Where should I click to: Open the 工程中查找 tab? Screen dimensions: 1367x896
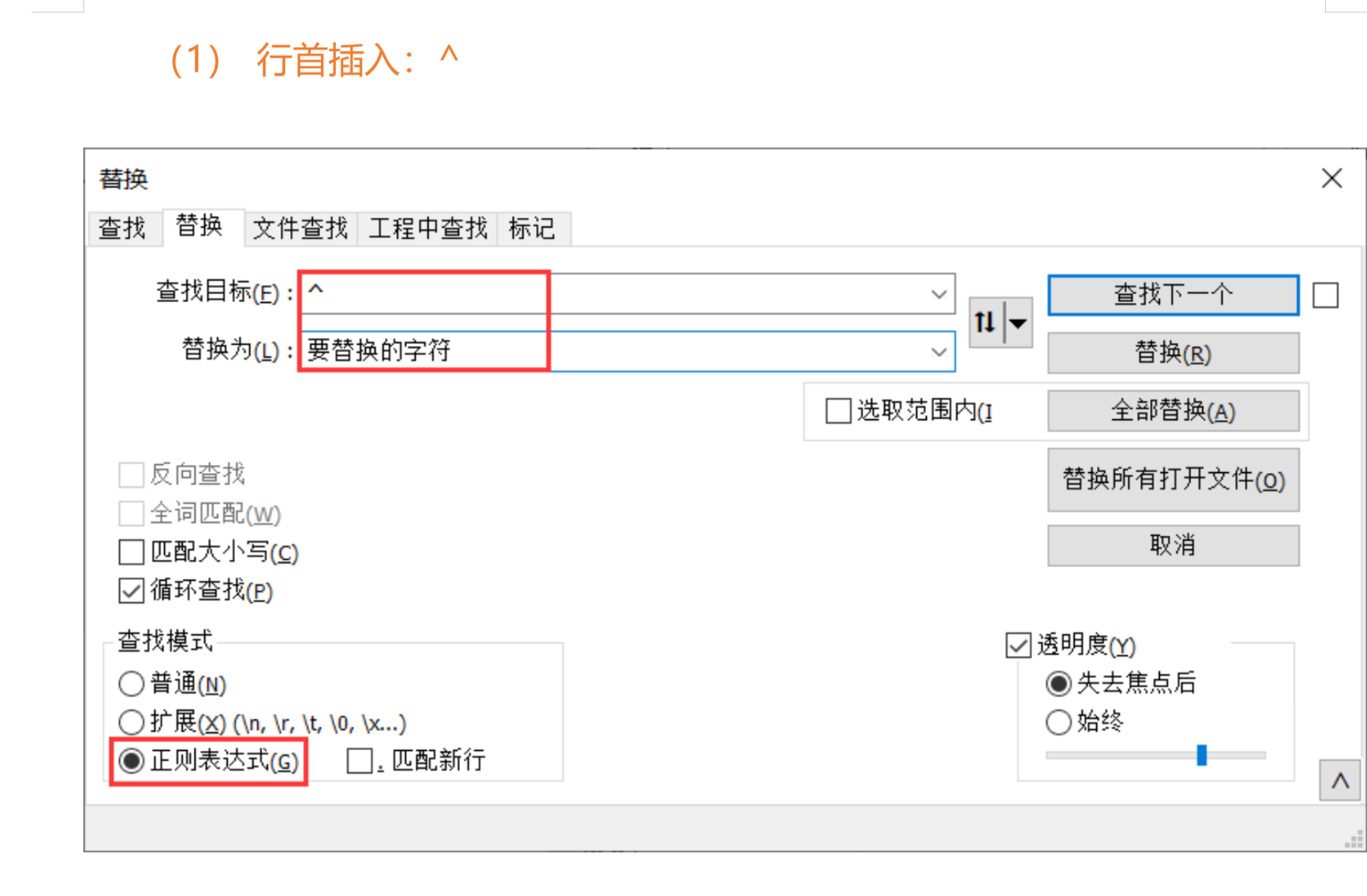[426, 229]
